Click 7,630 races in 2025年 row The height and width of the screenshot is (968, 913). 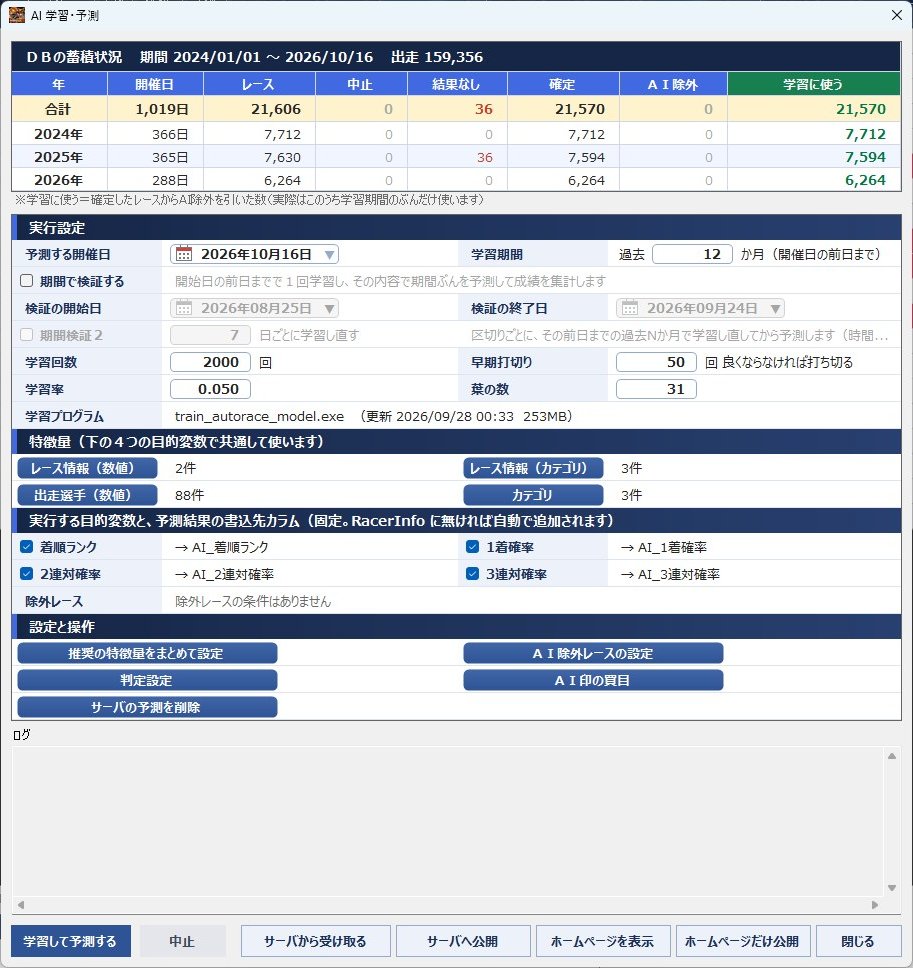[282, 157]
